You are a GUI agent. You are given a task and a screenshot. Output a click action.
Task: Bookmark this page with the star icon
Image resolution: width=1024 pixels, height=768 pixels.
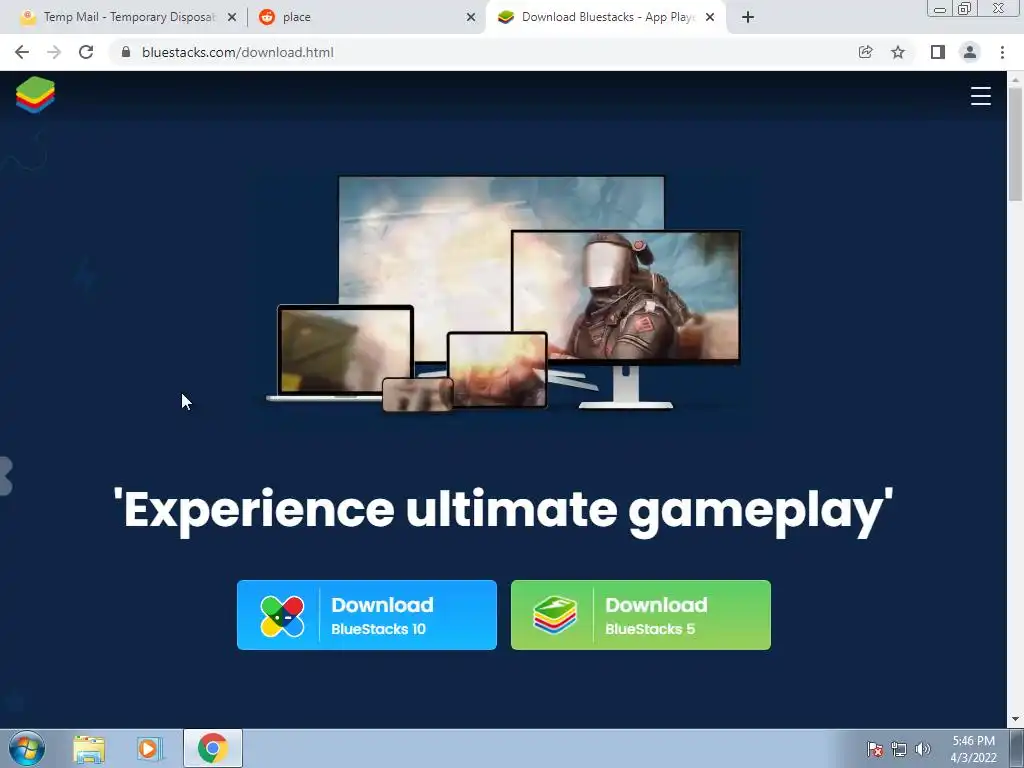tap(898, 52)
